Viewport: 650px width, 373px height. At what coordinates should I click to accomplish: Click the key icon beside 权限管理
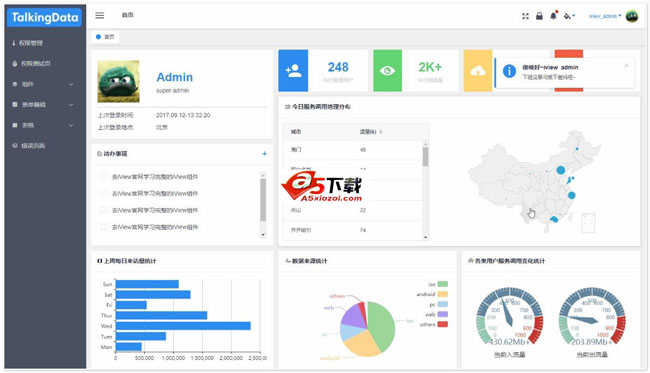[14, 43]
